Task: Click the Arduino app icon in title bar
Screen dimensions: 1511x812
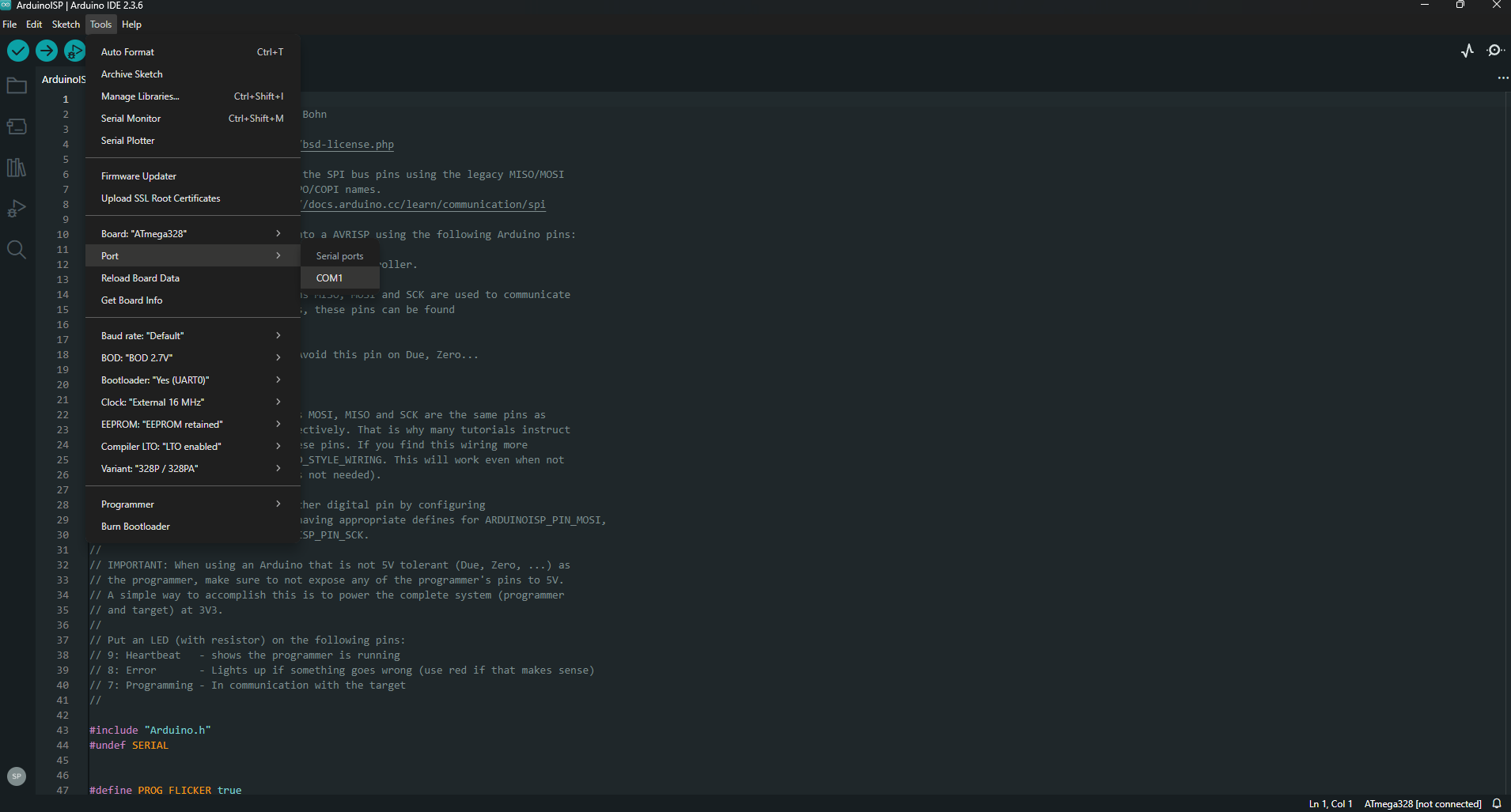Action: click(x=6, y=6)
